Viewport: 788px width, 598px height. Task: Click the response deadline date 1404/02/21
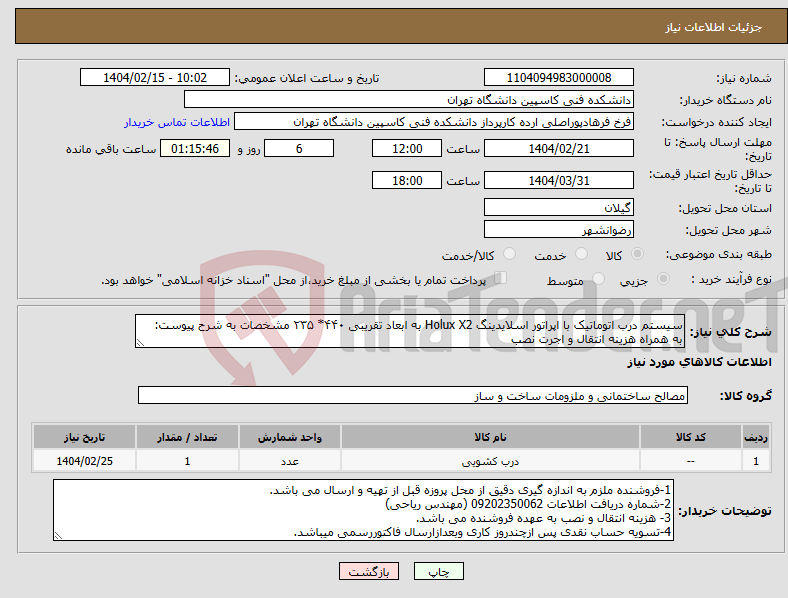click(559, 148)
